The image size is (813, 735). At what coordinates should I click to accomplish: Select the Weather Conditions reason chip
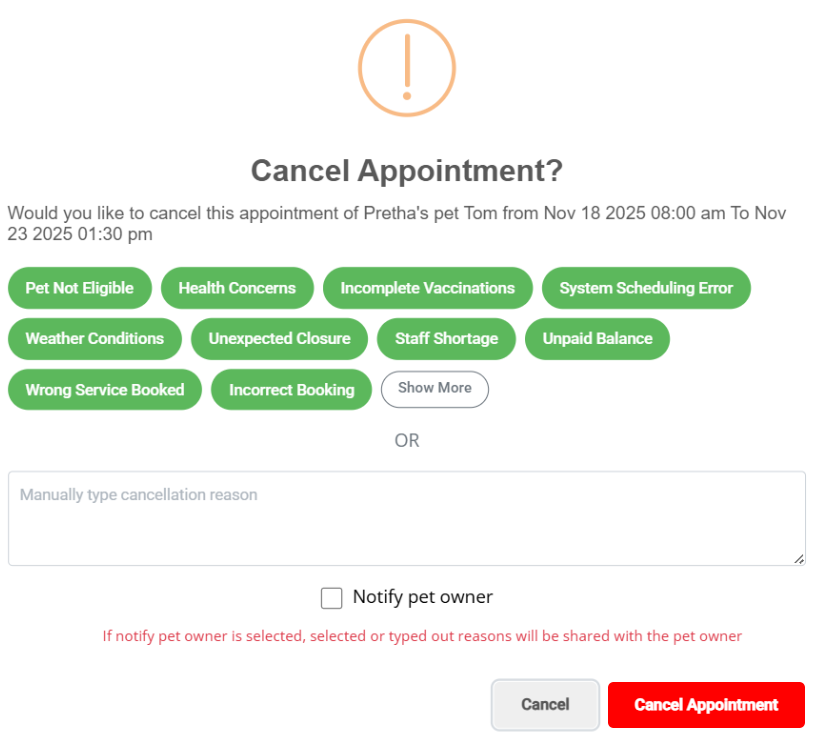[x=94, y=338]
